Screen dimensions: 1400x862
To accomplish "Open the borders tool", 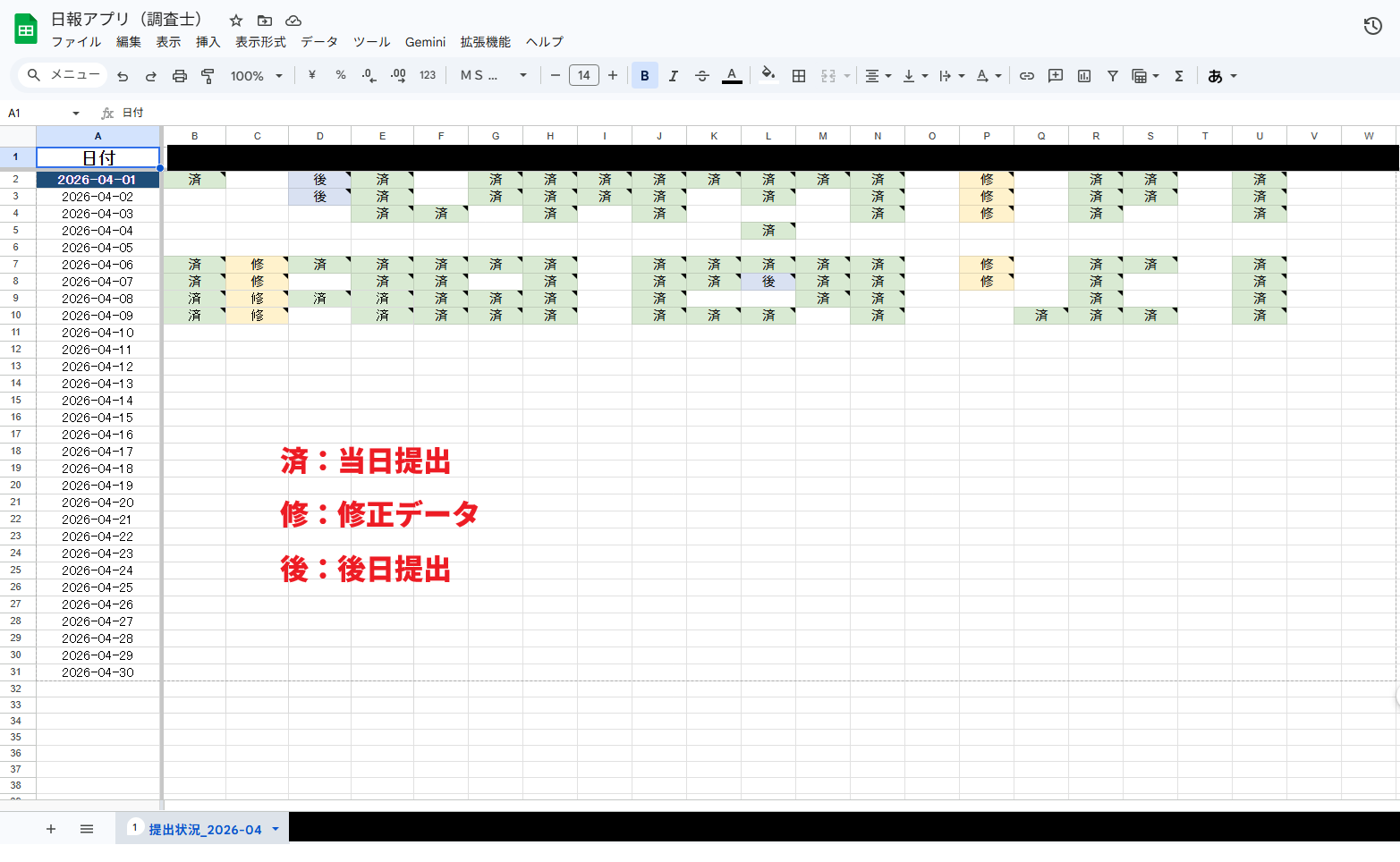I will pos(799,76).
